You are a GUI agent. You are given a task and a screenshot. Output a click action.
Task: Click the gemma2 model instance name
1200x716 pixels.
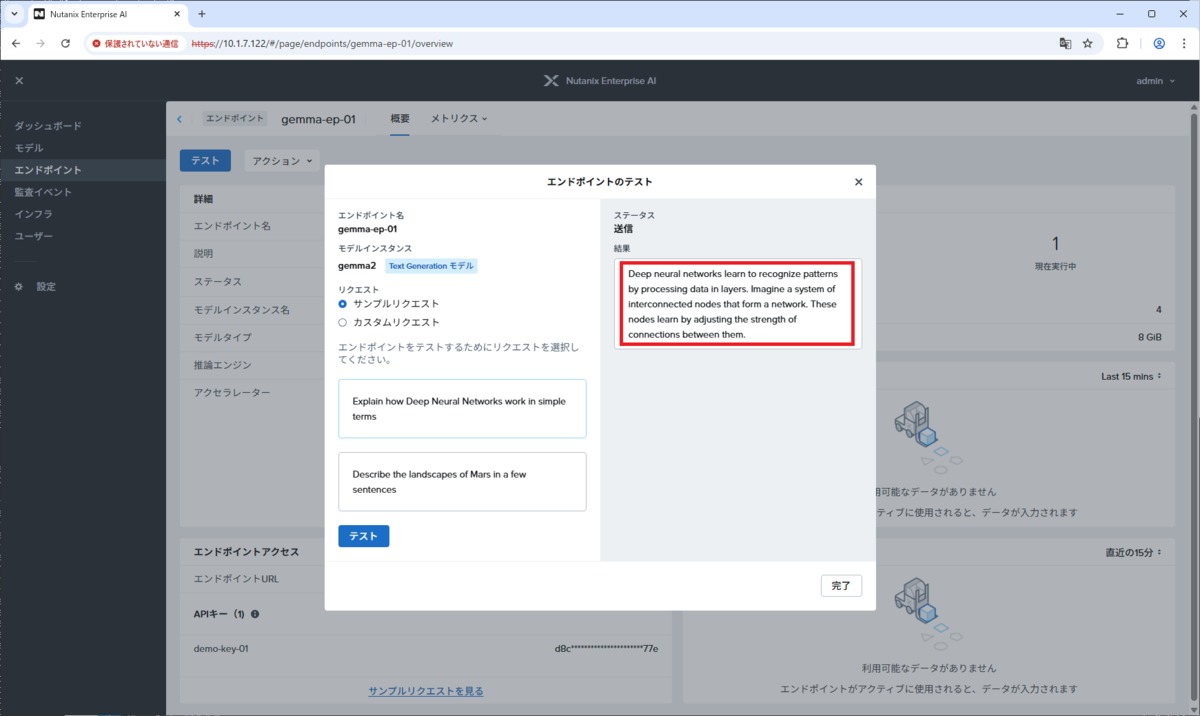tap(357, 265)
